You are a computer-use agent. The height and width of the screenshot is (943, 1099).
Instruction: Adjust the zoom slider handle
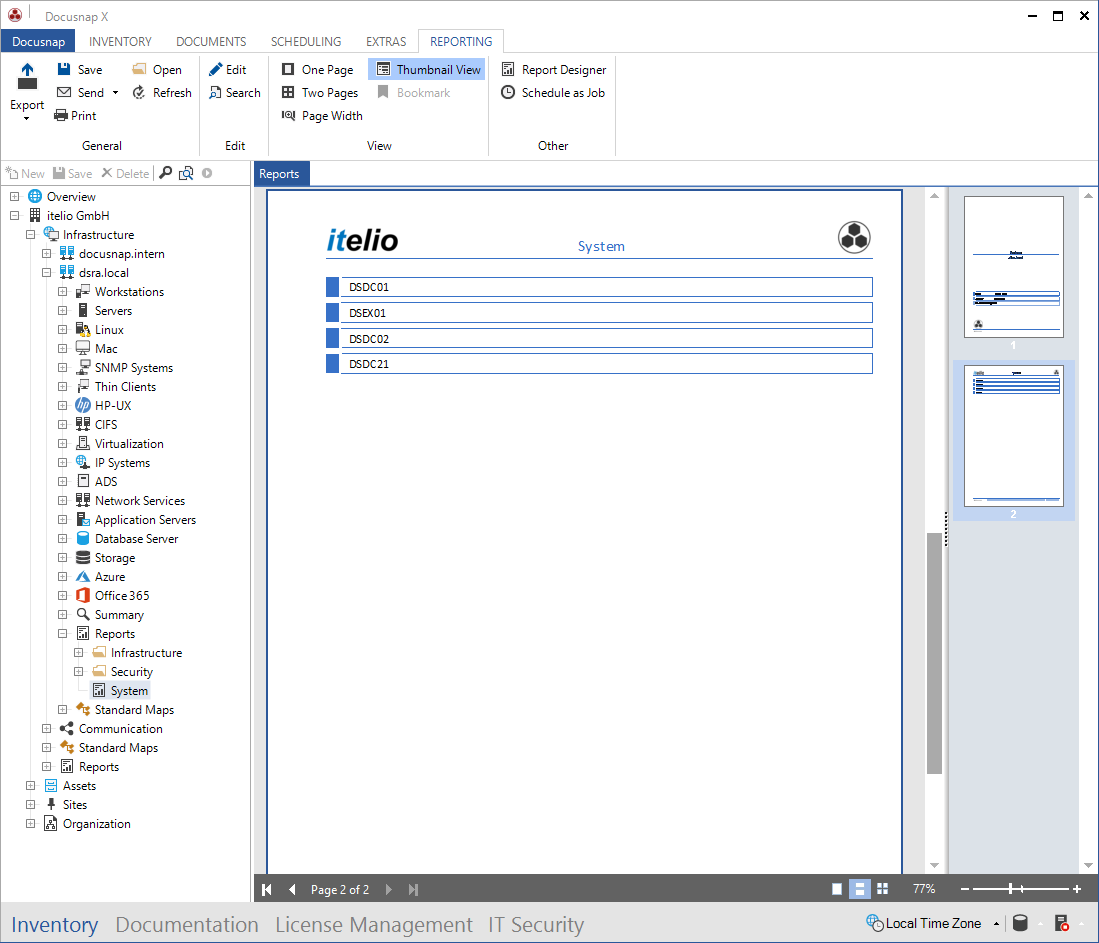1011,889
